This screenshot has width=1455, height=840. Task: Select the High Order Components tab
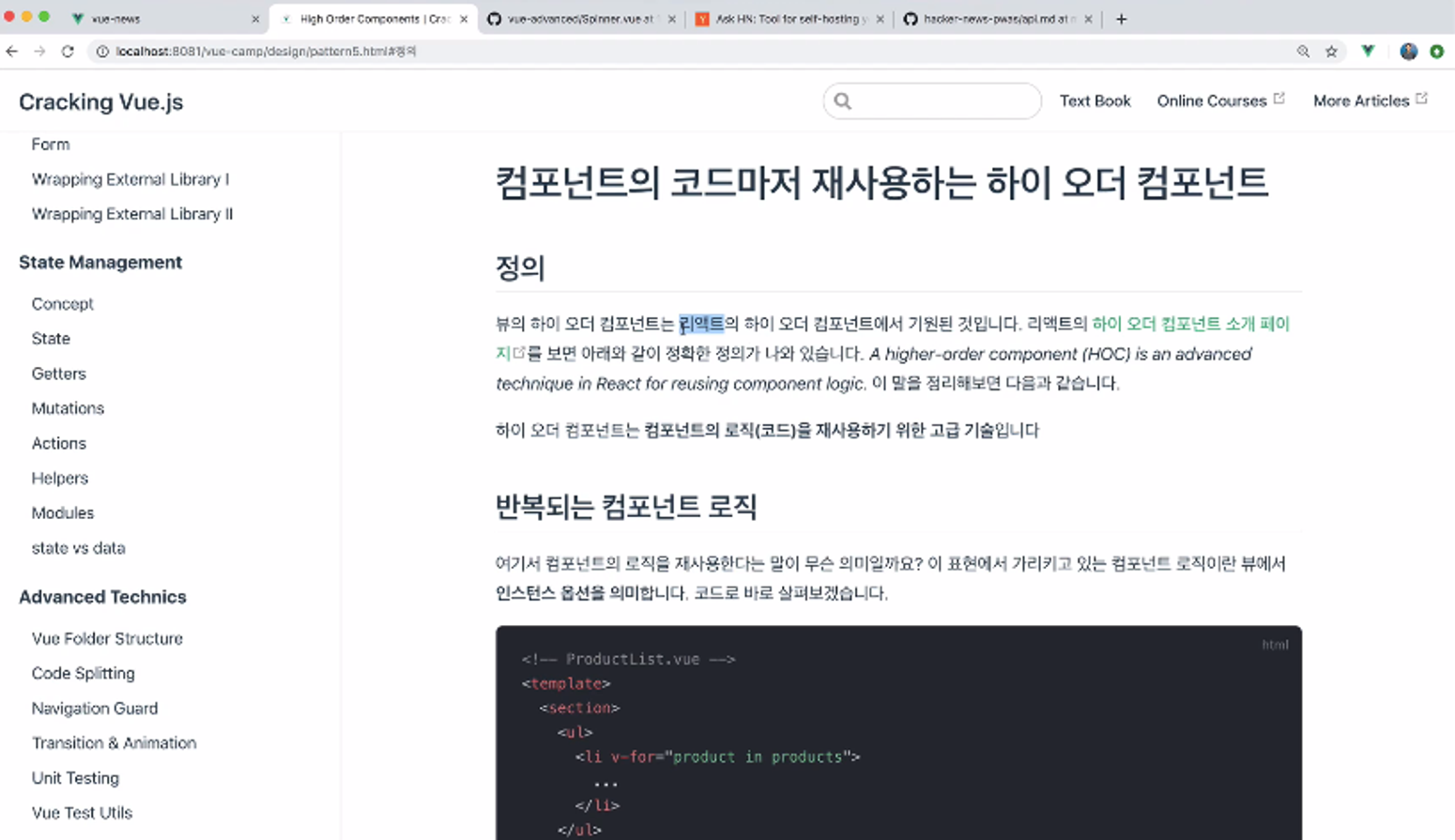[x=372, y=19]
